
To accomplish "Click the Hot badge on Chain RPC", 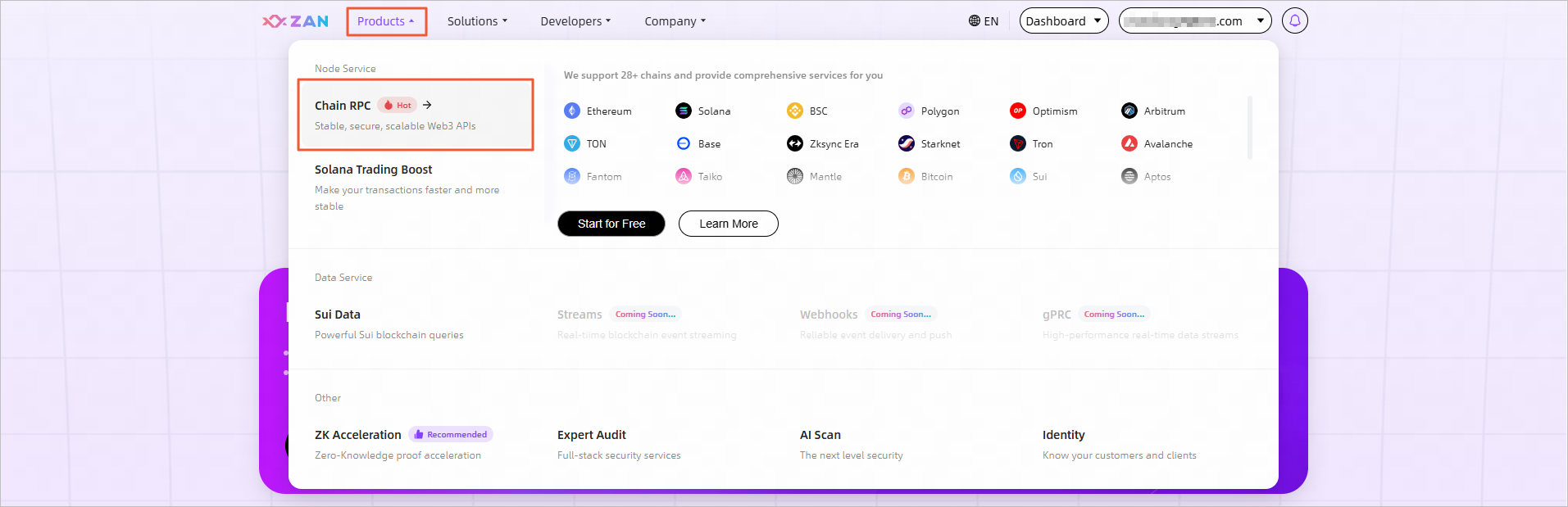I will click(x=398, y=105).
